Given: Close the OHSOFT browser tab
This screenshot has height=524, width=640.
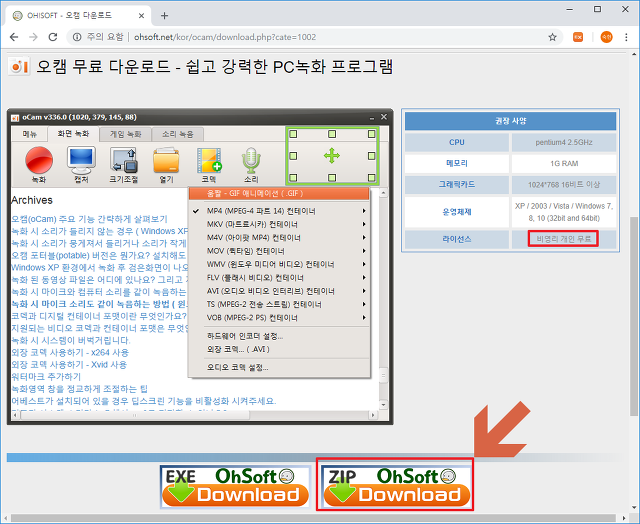Looking at the screenshot, I should click(141, 16).
